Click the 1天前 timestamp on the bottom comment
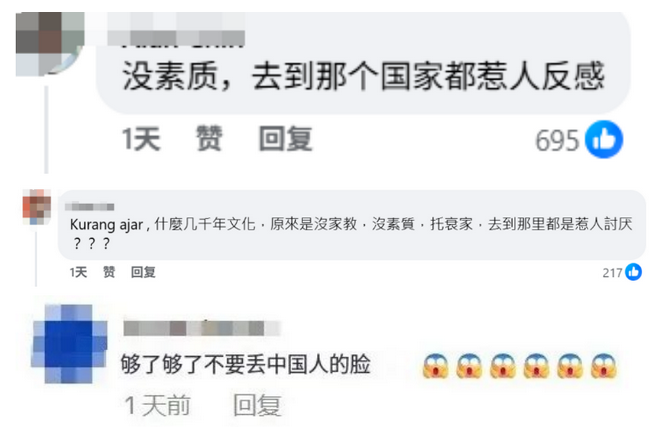Image resolution: width=663 pixels, height=427 pixels. [x=158, y=405]
